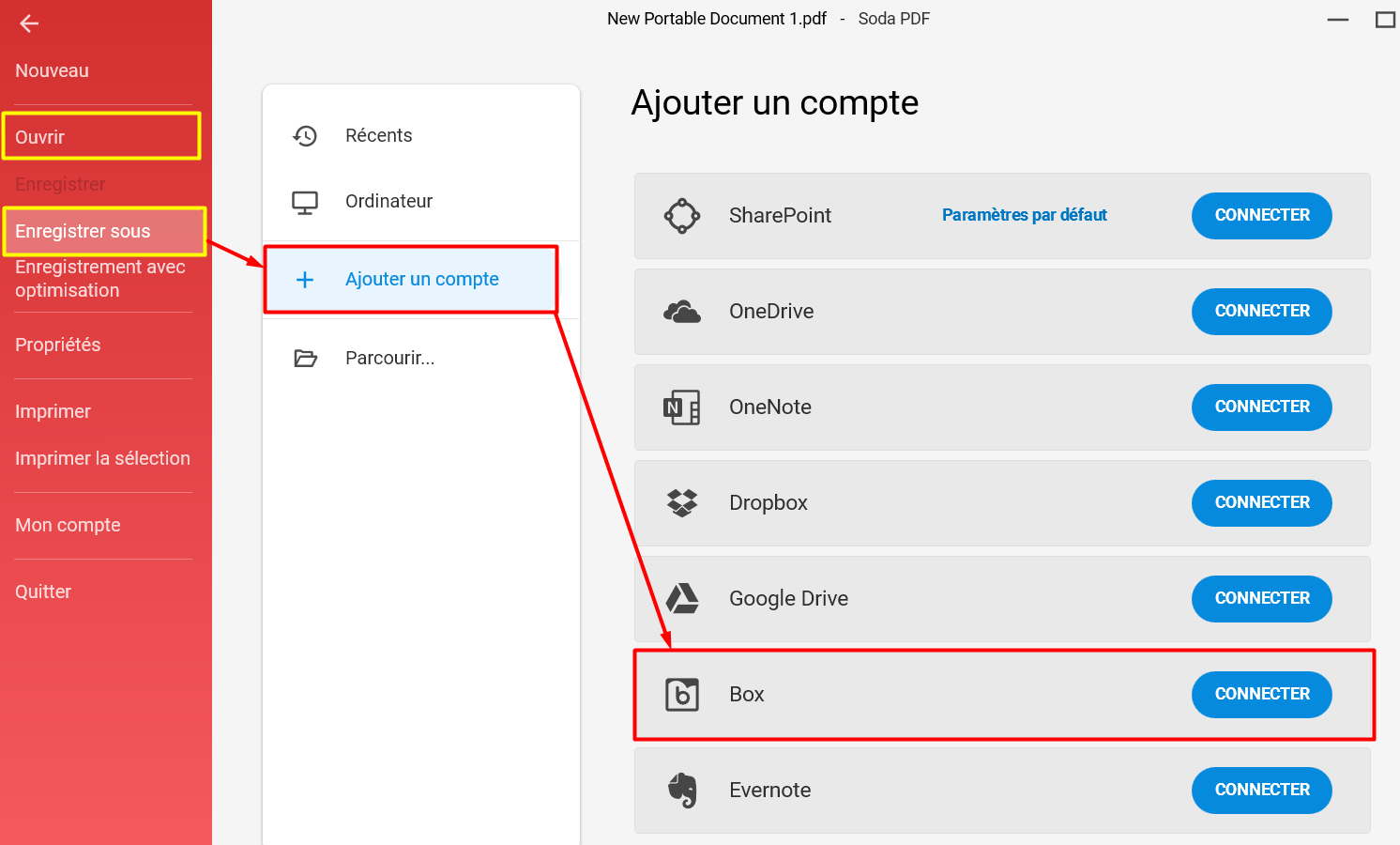The image size is (1400, 845).
Task: Select Ouvrir in the red sidebar
Action: [39, 137]
